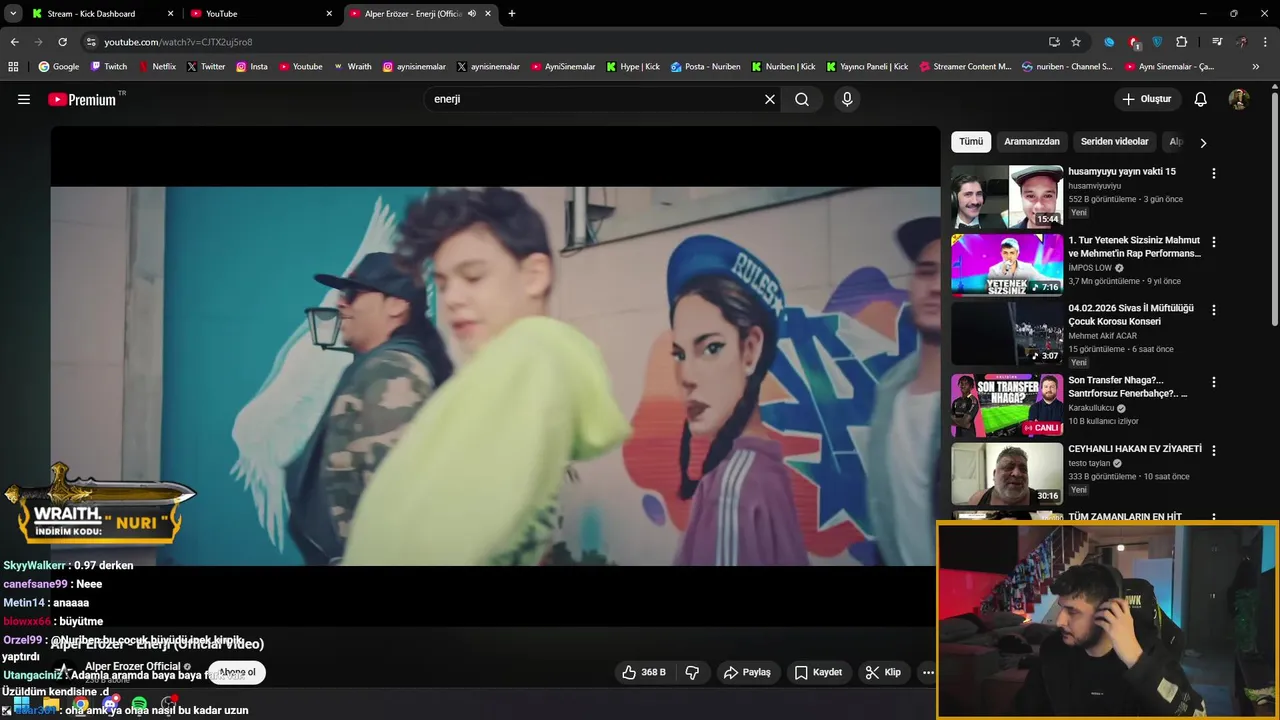This screenshot has width=1280, height=720.
Task: Dislike the video with thumbs-down
Action: 692,672
